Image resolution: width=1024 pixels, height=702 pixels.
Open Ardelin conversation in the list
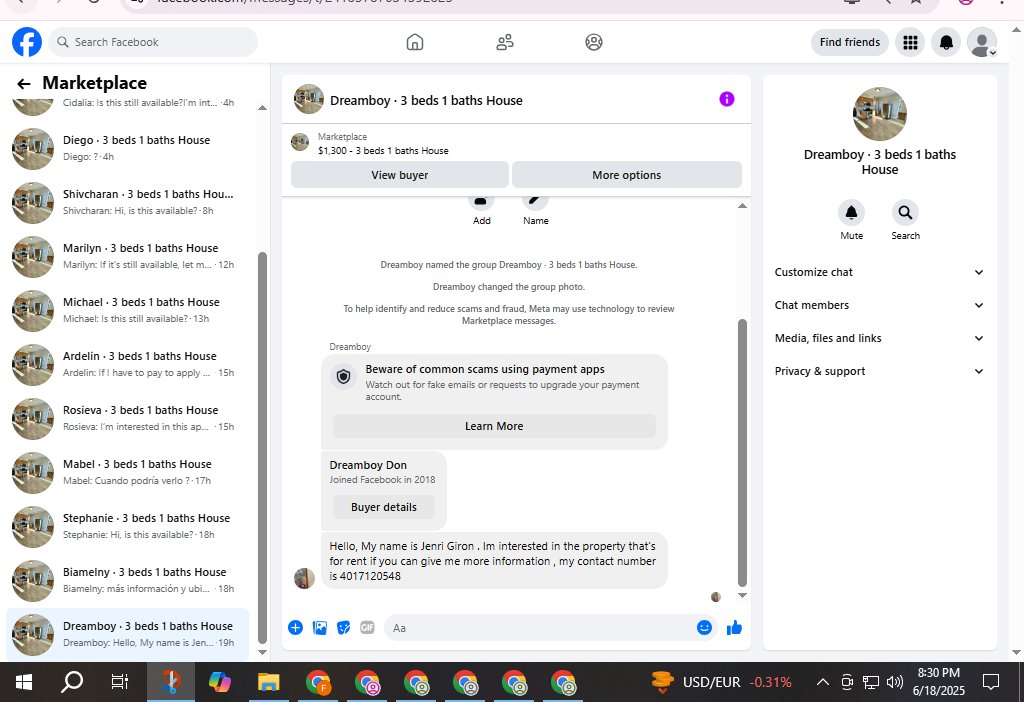[x=128, y=364]
